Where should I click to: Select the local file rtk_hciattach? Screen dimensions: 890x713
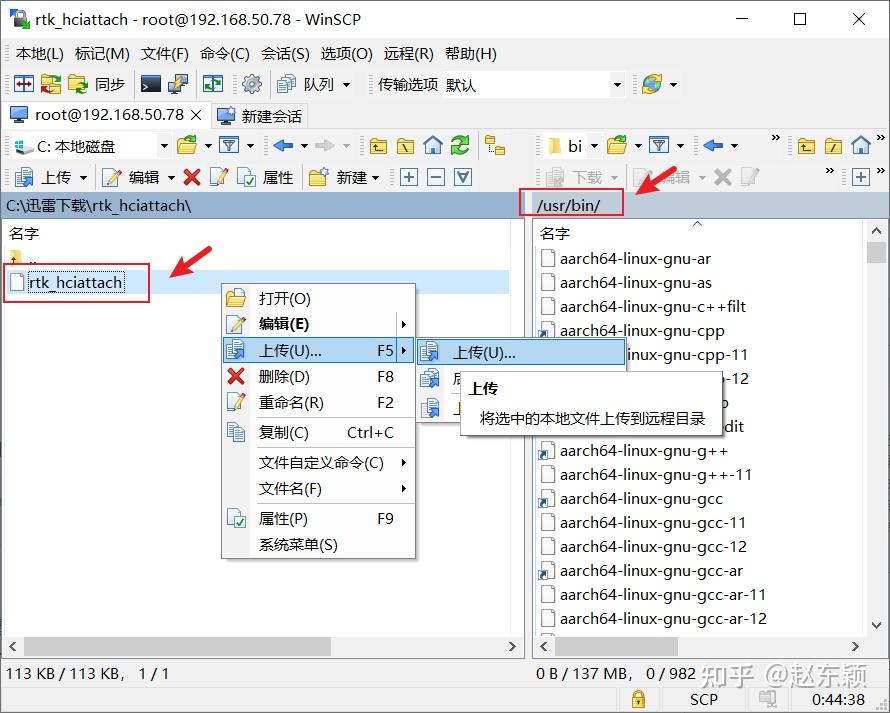pos(75,282)
